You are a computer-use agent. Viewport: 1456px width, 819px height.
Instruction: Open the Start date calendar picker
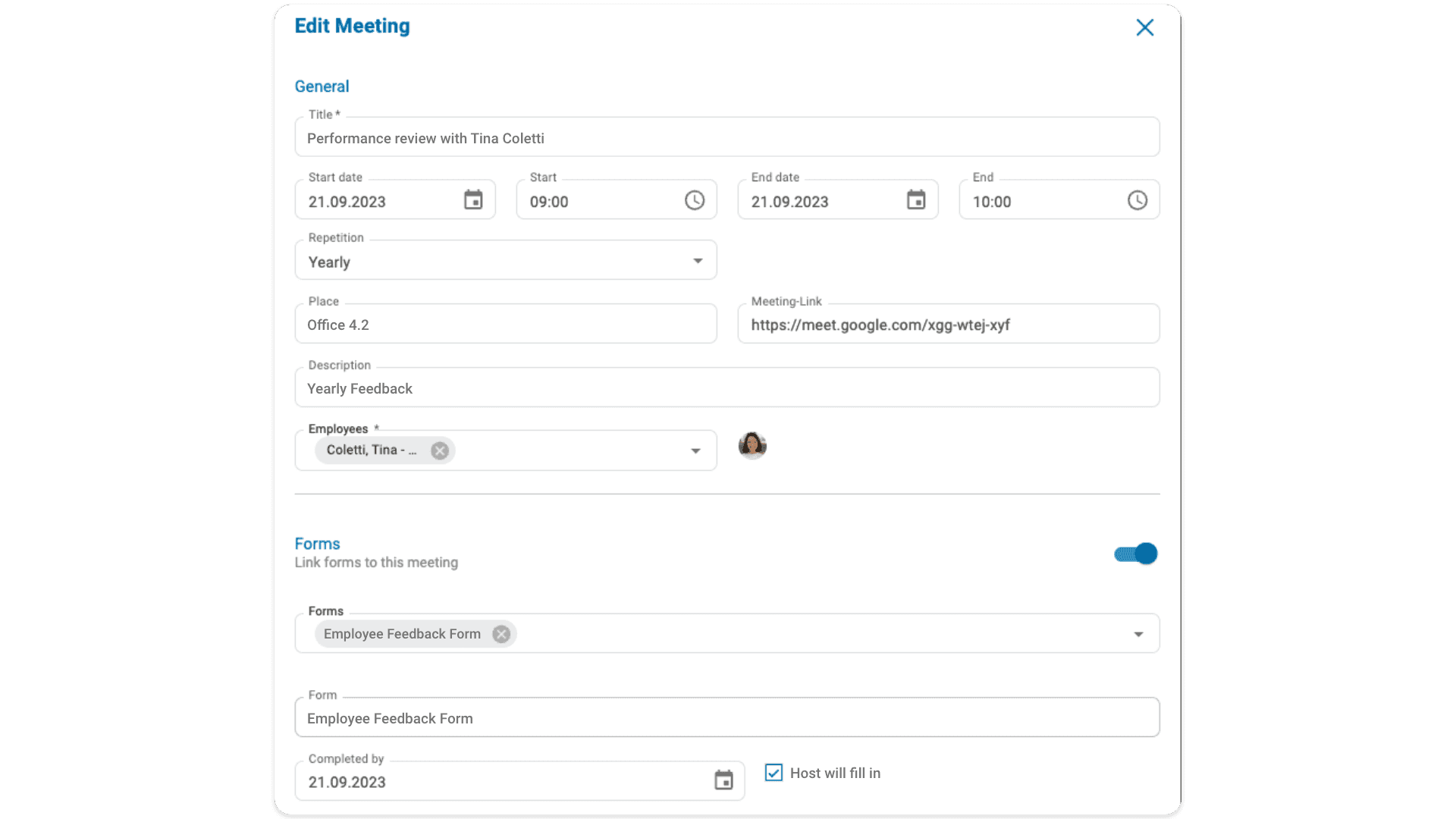[x=473, y=200]
